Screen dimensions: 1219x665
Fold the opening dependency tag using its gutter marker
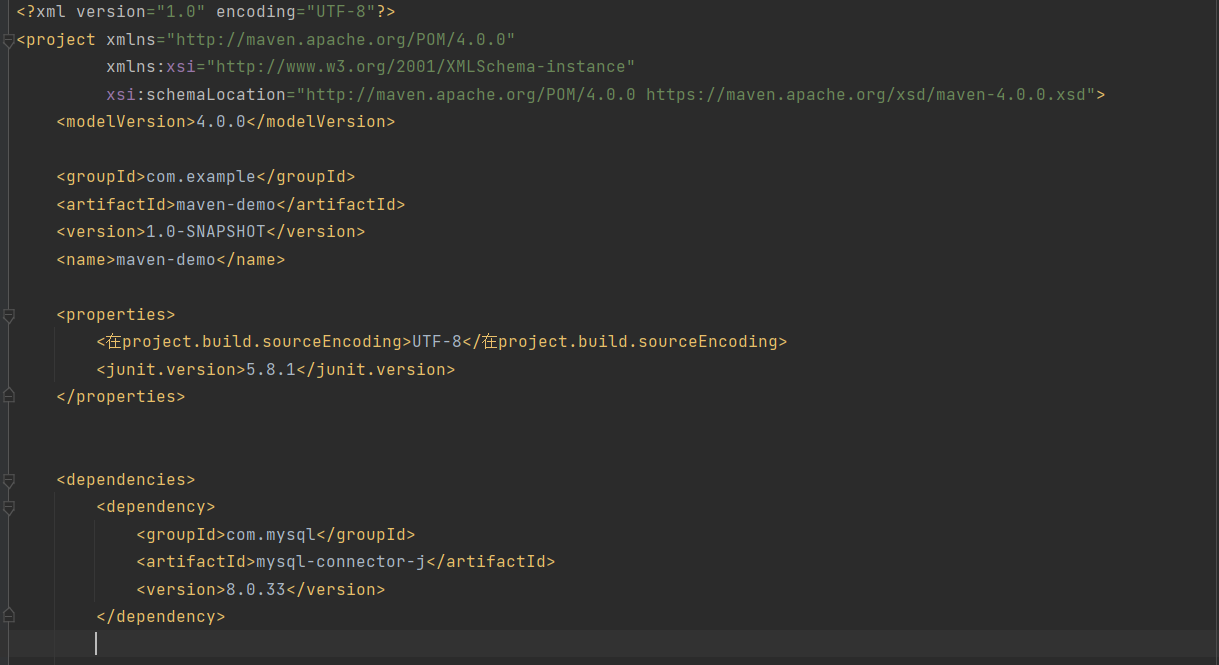[9, 507]
